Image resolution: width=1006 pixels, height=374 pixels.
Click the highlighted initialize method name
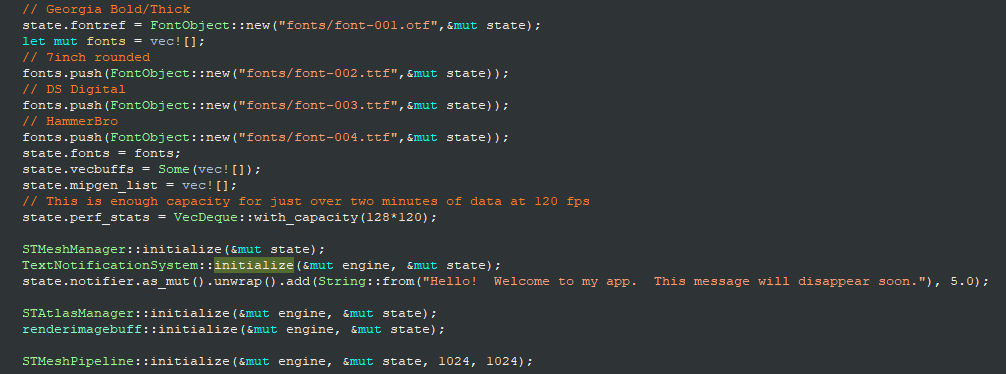click(253, 266)
